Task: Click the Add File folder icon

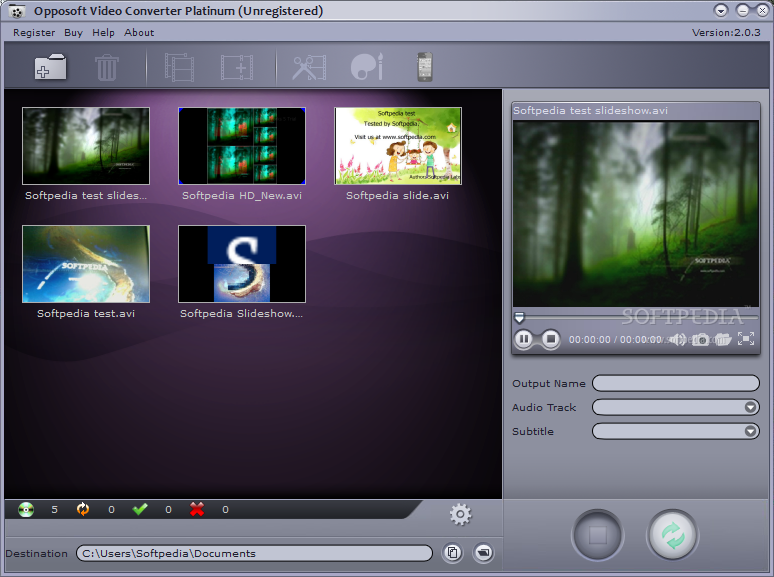Action: (x=50, y=67)
